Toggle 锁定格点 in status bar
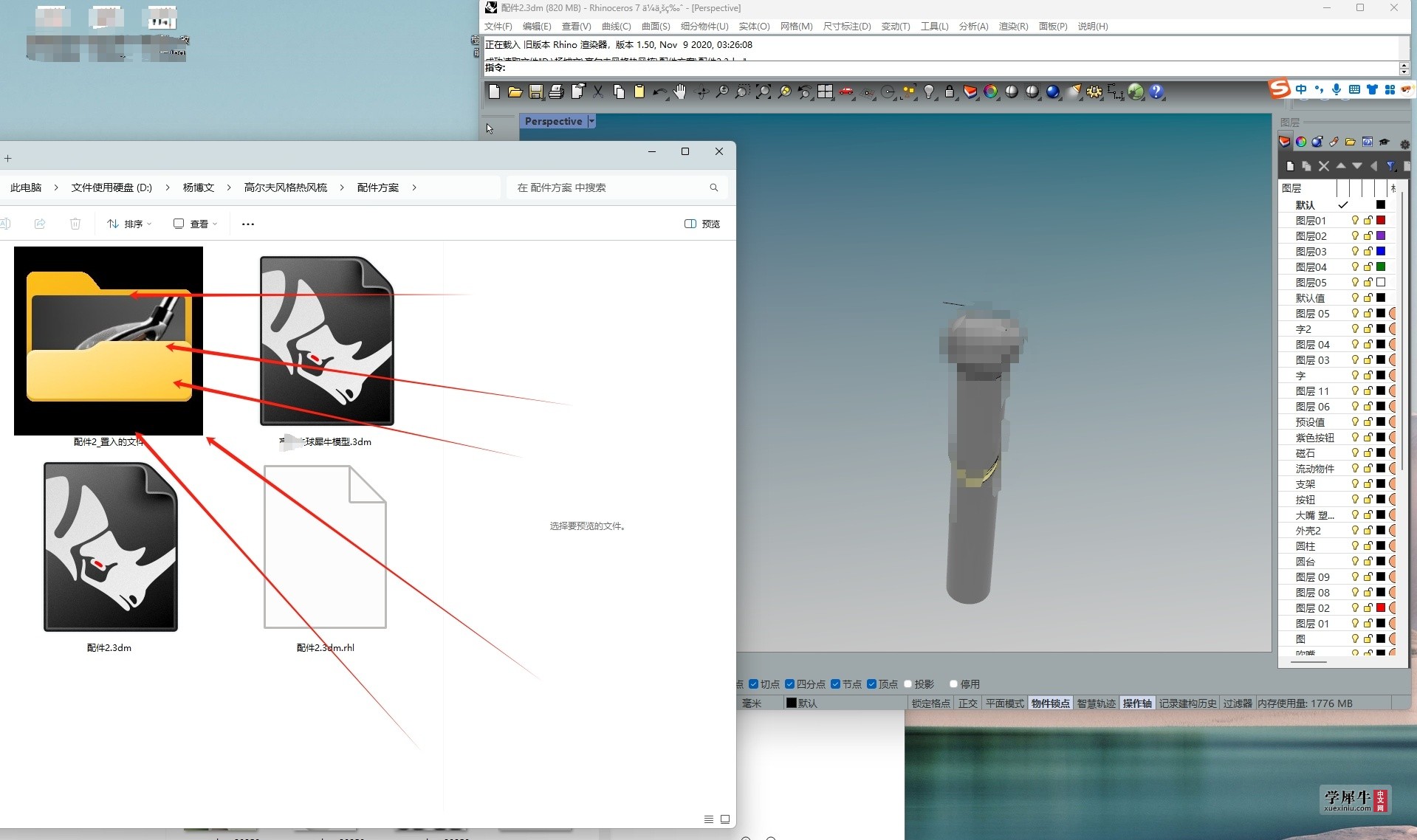Screen dimensions: 1417x840 pyautogui.click(x=930, y=703)
